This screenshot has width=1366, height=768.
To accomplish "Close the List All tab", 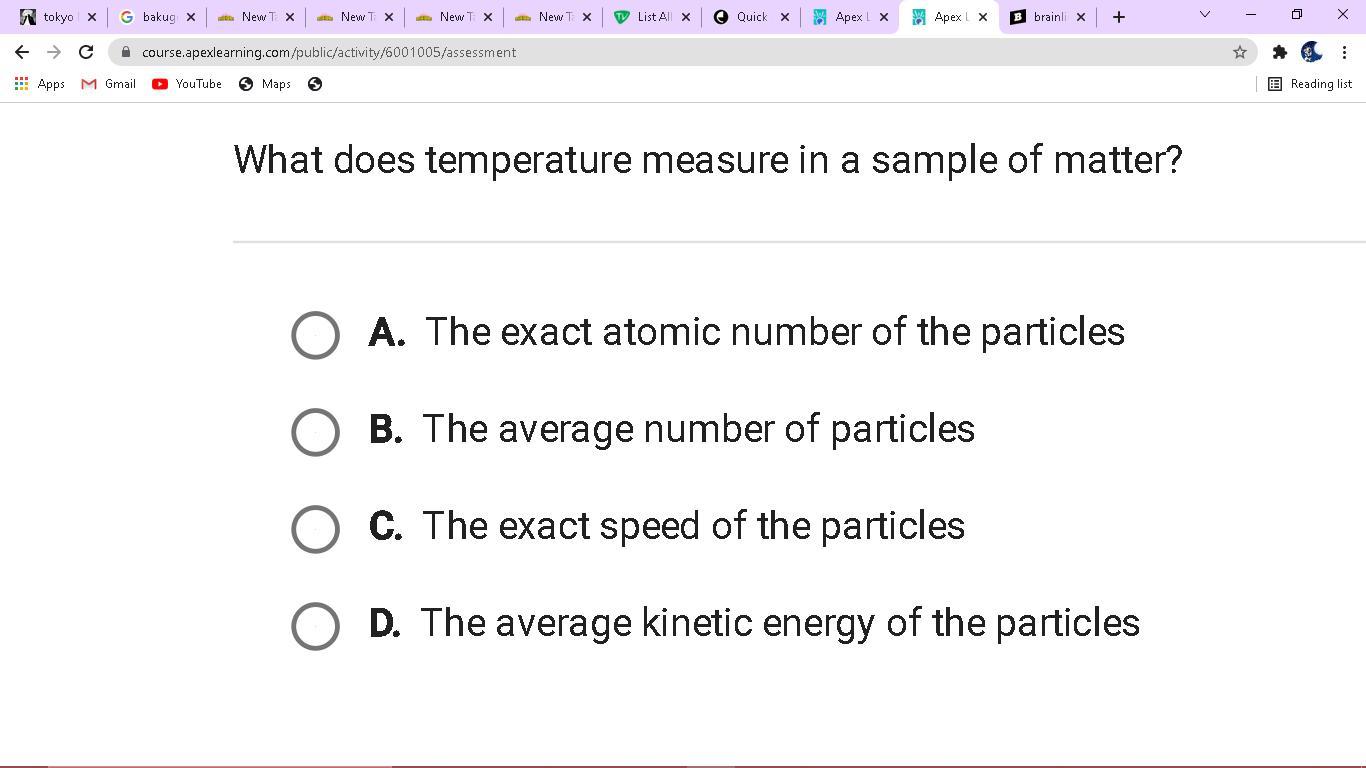I will [686, 17].
